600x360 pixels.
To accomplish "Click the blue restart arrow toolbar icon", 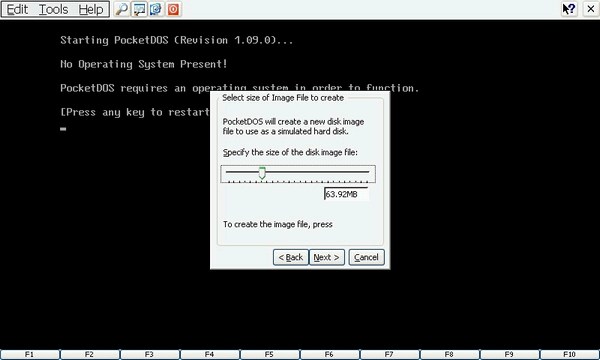I will click(x=156, y=9).
